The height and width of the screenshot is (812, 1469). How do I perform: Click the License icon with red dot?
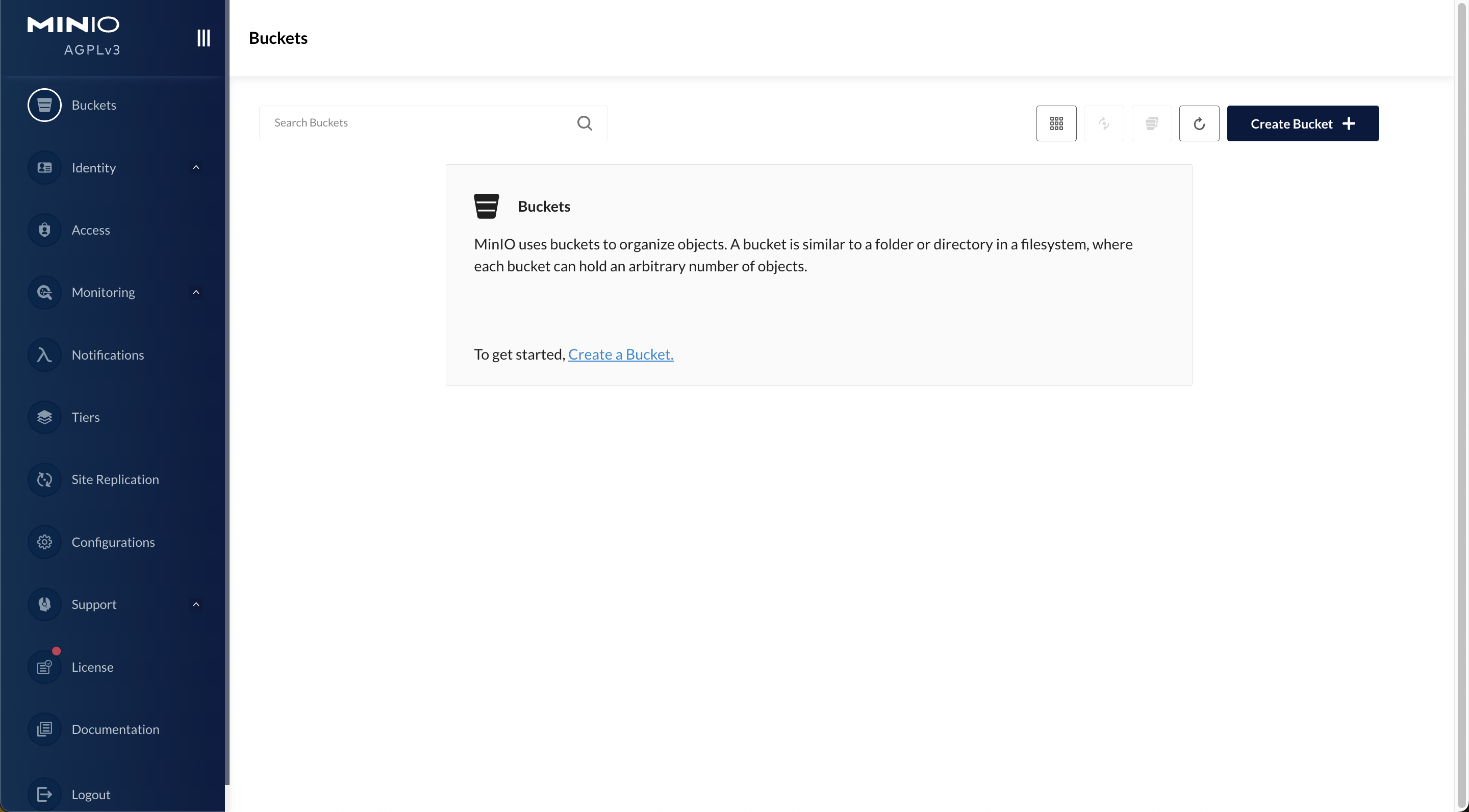click(x=44, y=667)
